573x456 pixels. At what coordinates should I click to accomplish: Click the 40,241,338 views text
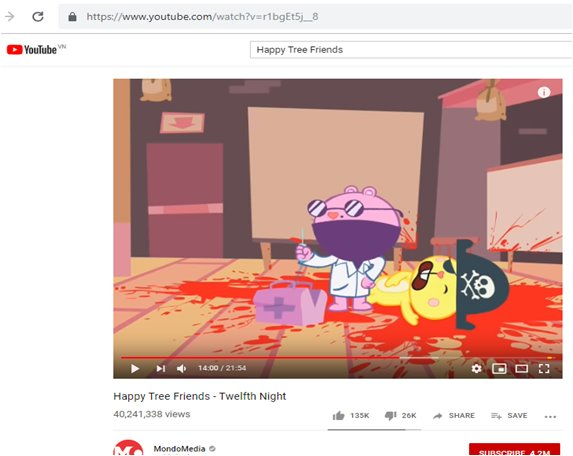[x=152, y=414]
